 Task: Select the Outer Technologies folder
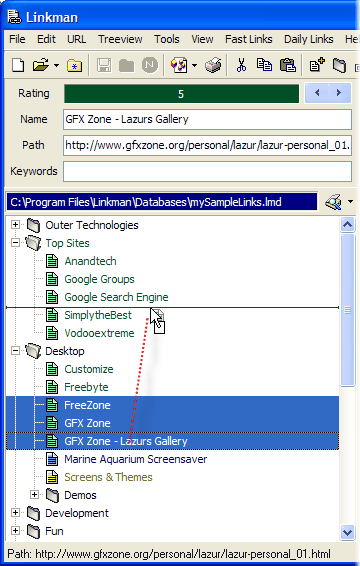pos(92,225)
